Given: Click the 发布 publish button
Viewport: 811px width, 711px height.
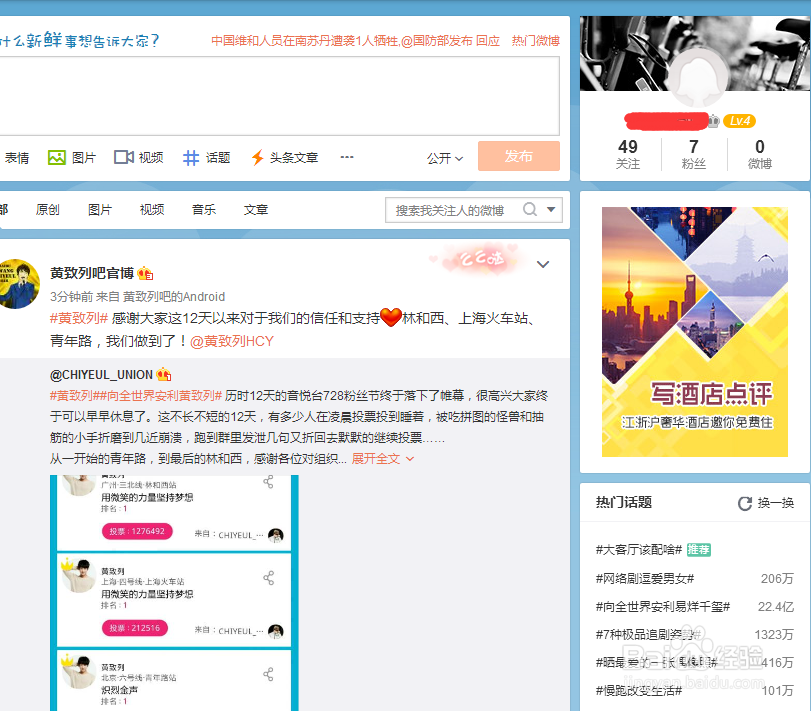Looking at the screenshot, I should click(518, 157).
